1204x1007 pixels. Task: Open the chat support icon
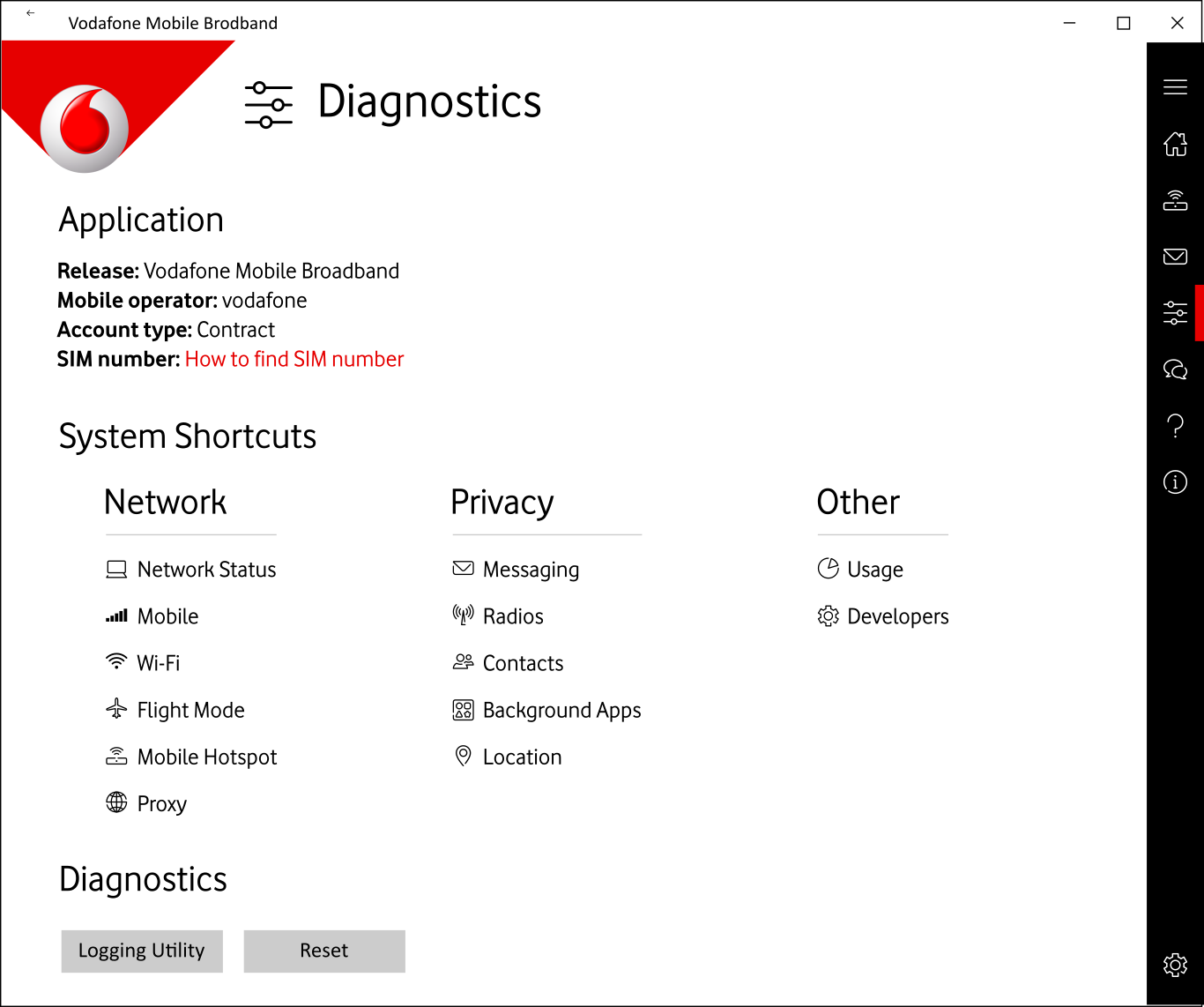point(1175,369)
